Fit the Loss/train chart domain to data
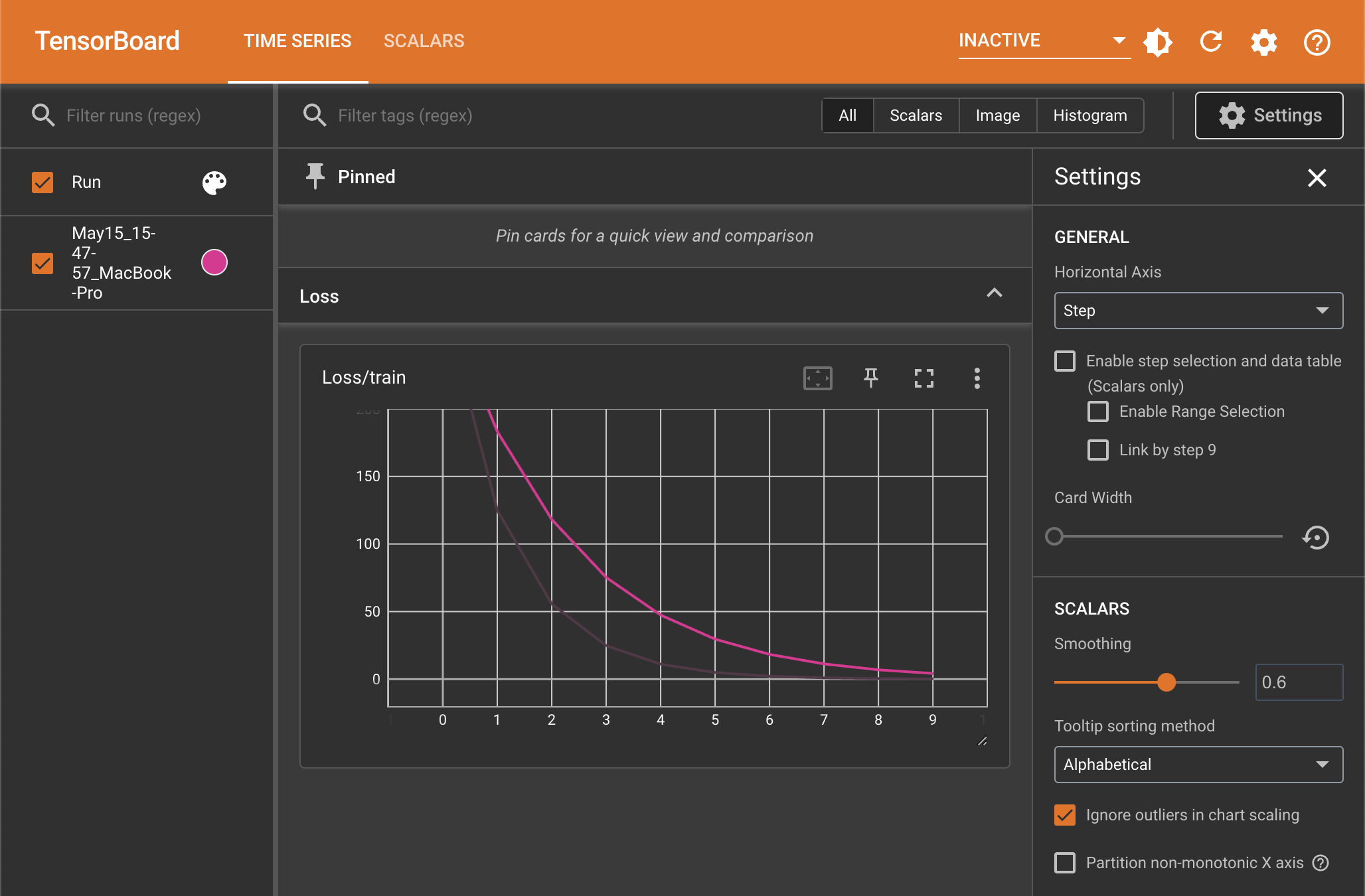1365x896 pixels. 817,378
